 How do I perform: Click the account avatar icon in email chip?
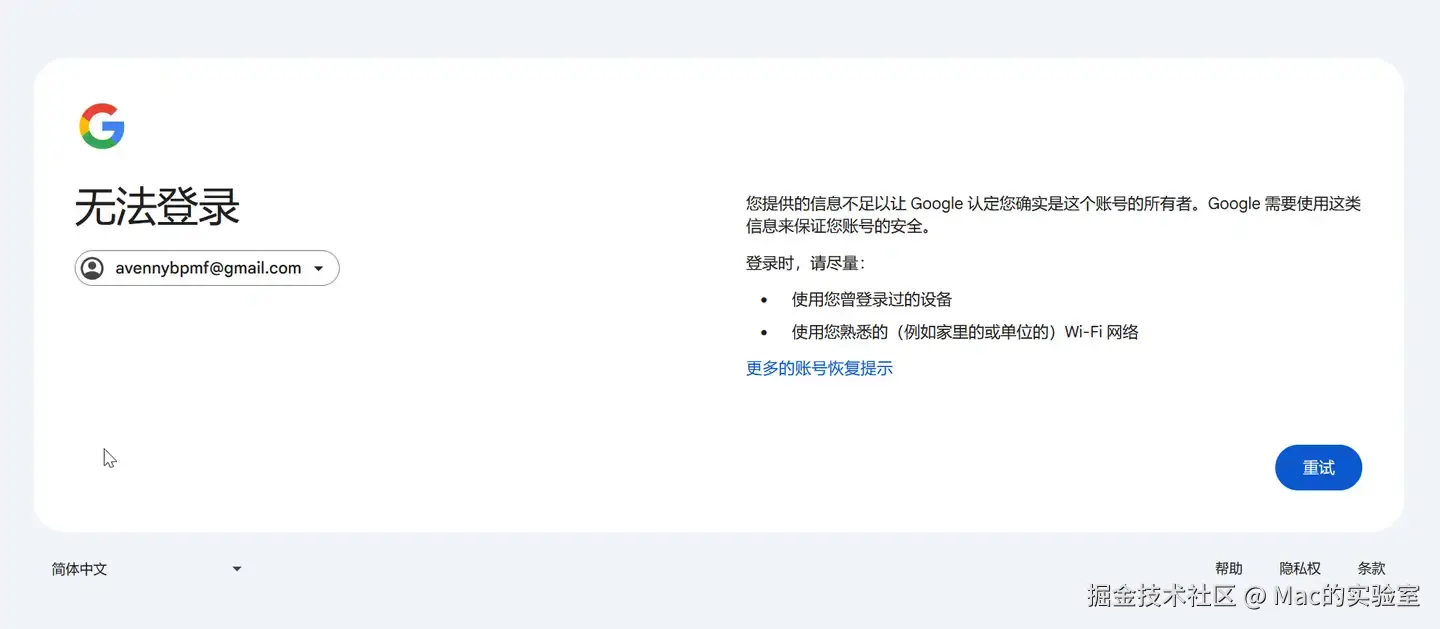tap(92, 268)
